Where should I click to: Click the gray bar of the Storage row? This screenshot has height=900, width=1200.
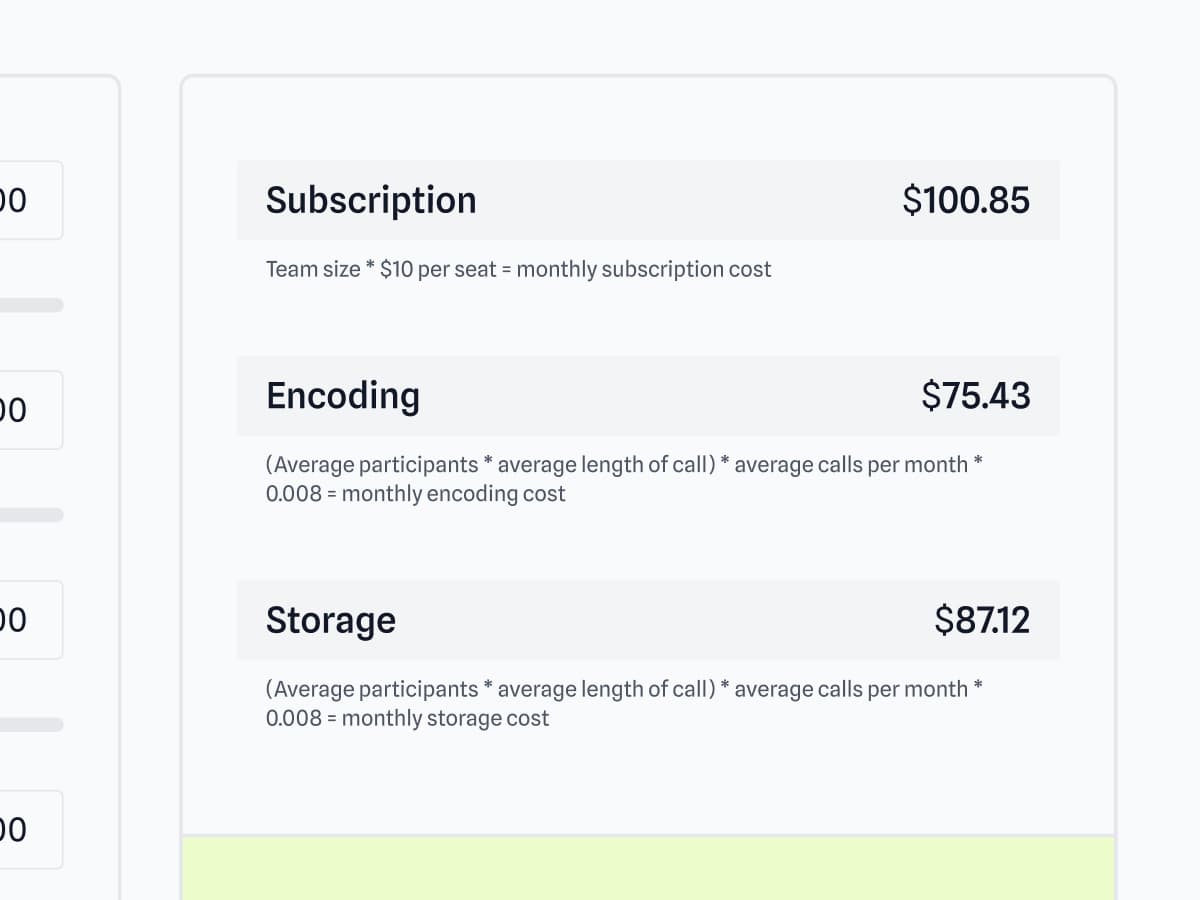[x=665, y=620]
